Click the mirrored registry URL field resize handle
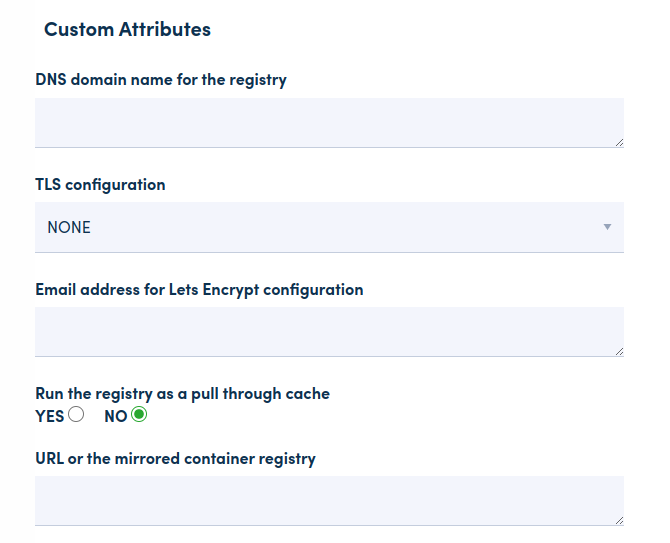 click(619, 521)
